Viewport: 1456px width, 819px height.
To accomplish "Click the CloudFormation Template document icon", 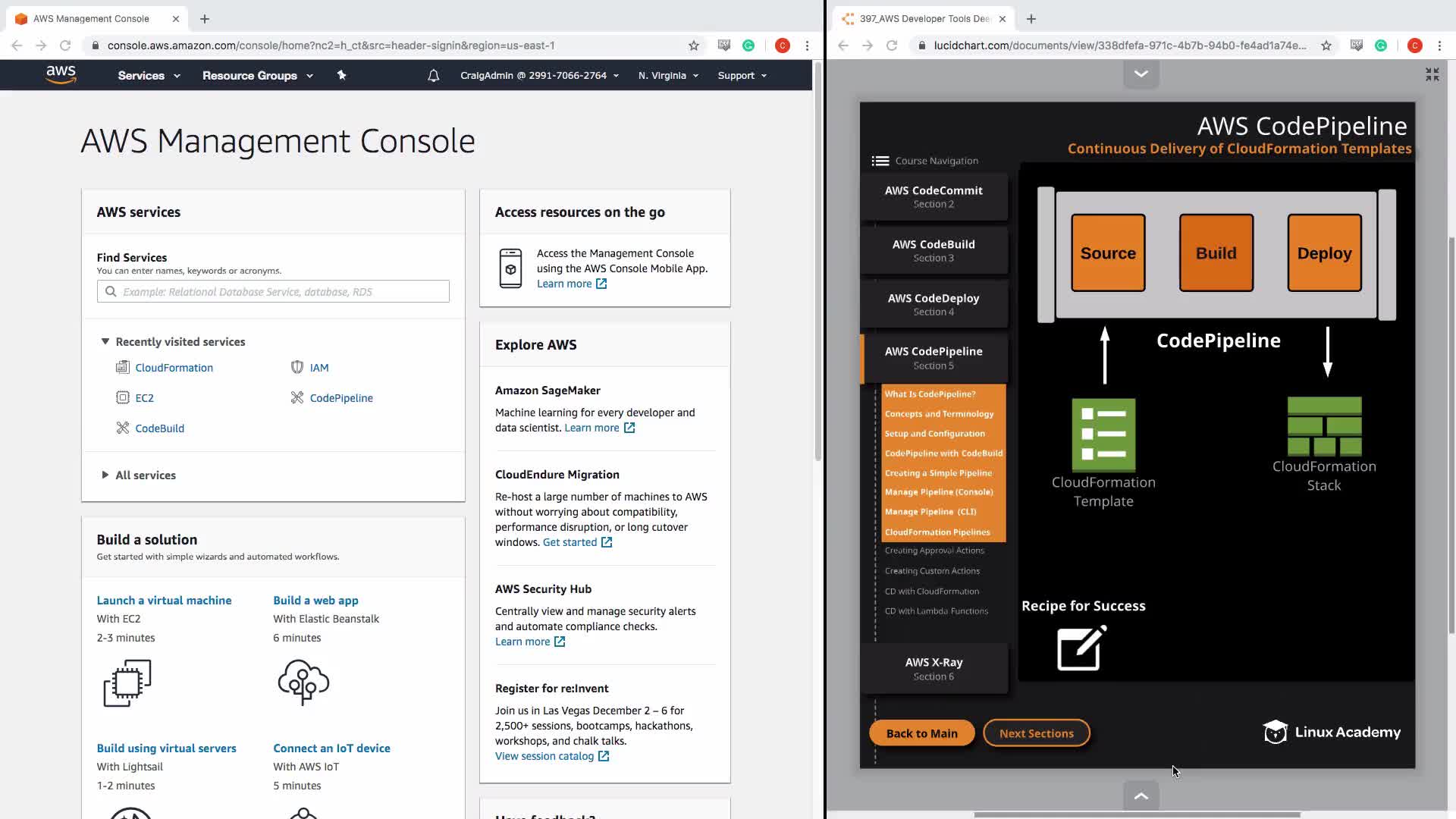I will (1103, 435).
